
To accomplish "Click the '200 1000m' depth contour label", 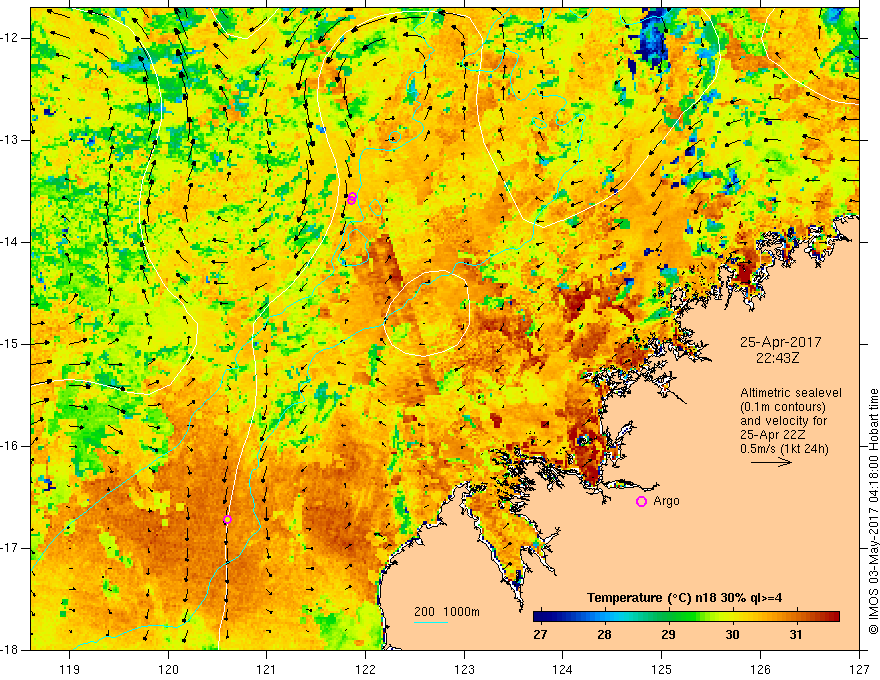I will coord(447,612).
